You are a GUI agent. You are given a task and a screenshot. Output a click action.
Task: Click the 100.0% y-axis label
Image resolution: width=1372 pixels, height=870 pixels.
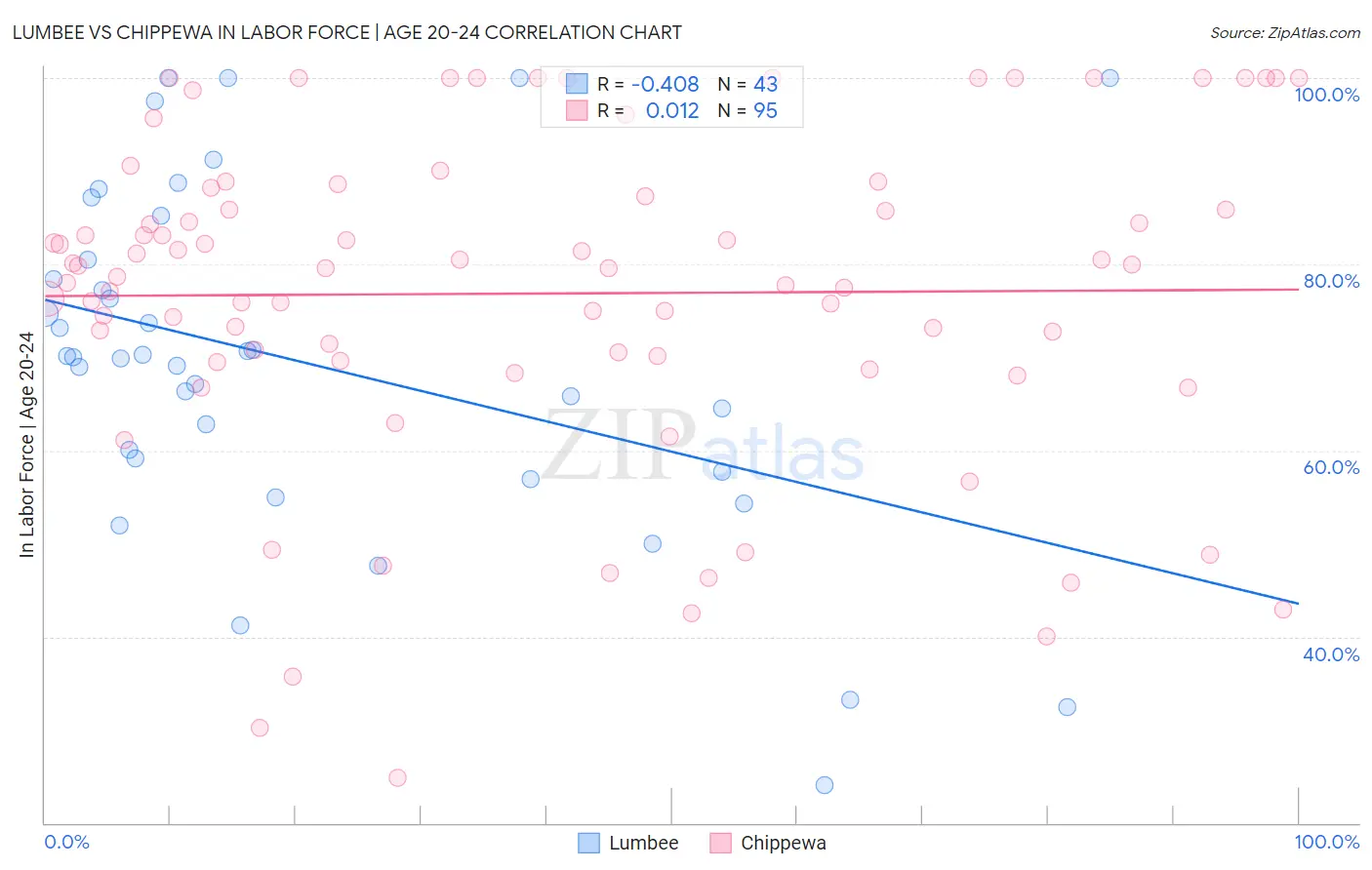1326,95
